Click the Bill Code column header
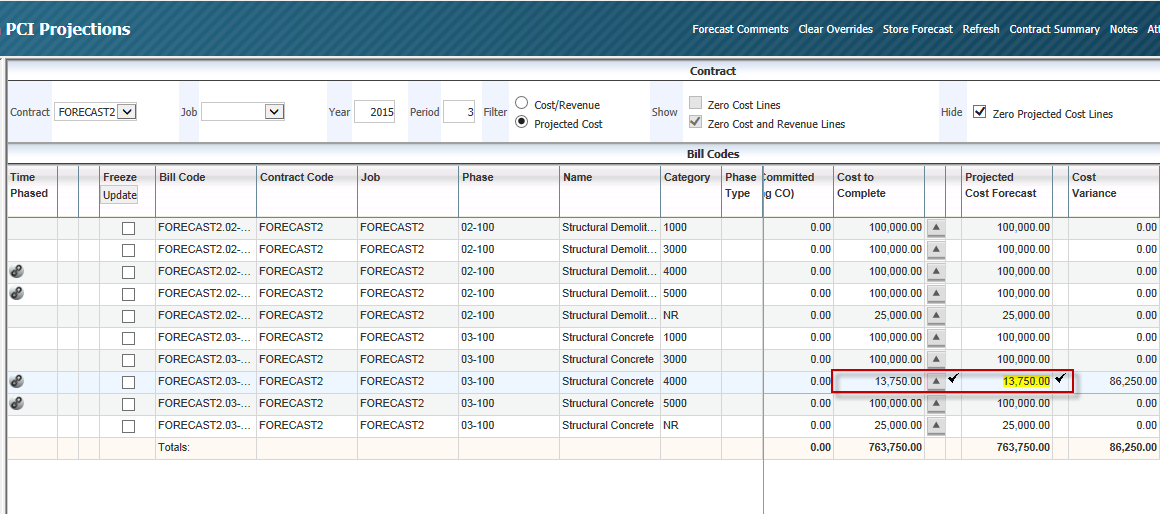The image size is (1160, 514). coord(206,191)
